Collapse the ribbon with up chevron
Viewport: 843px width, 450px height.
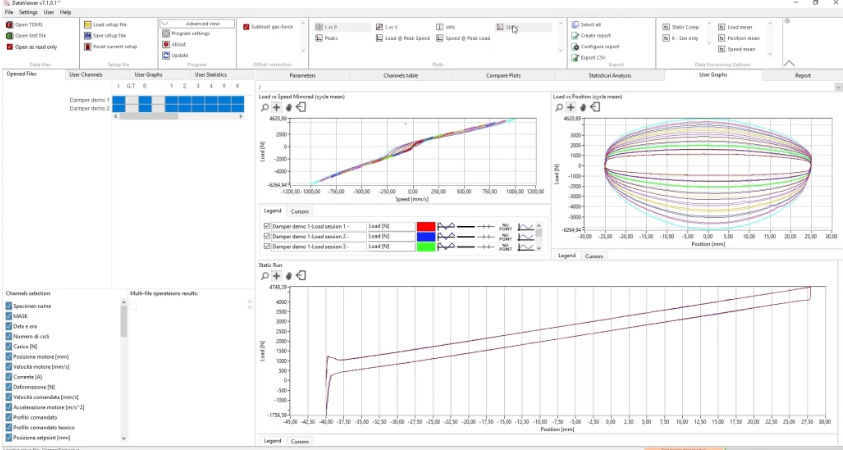[x=789, y=63]
